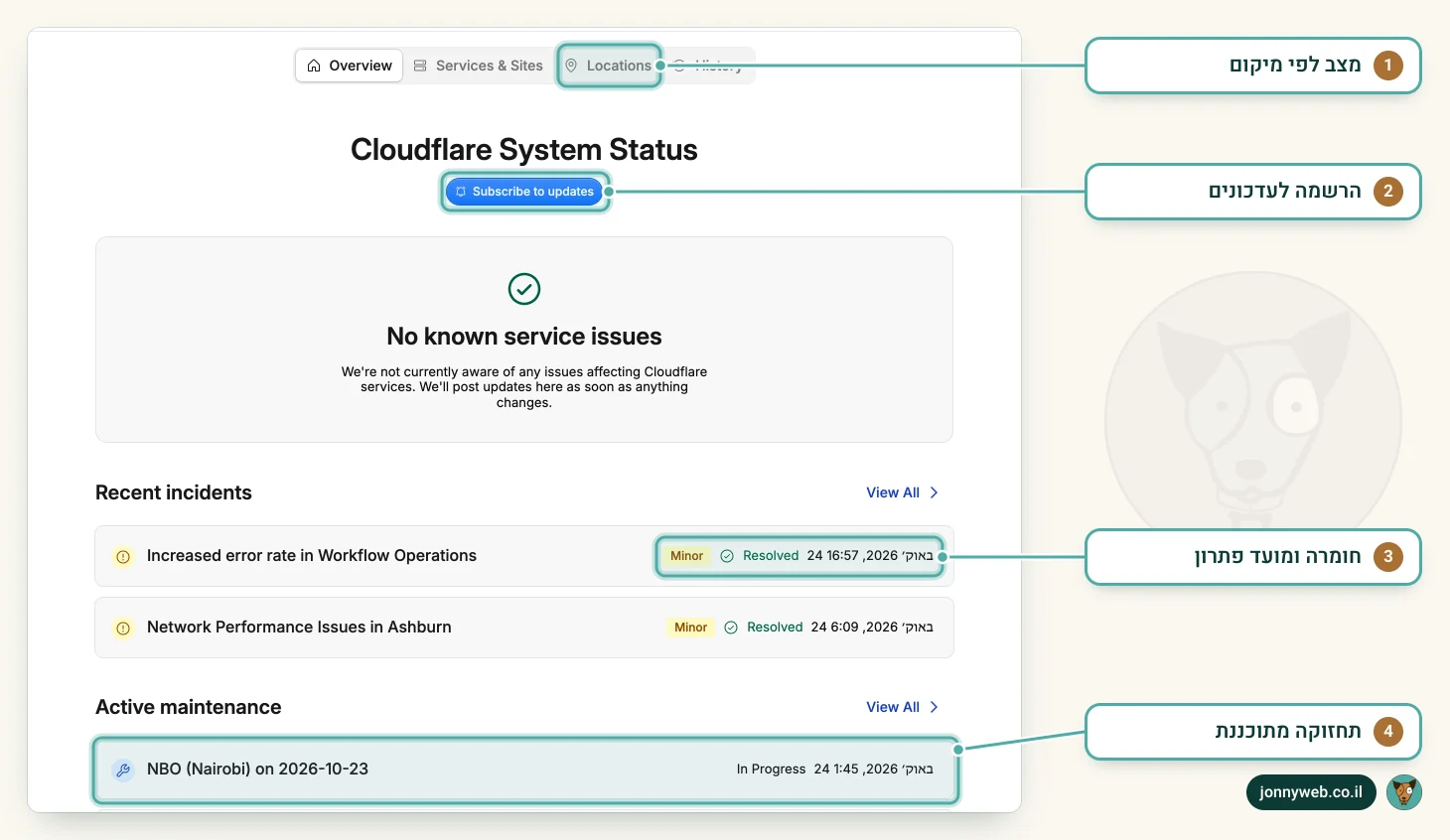The image size is (1450, 840).
Task: Click warning icon beside Workflow Operations incident
Action: coord(123,557)
